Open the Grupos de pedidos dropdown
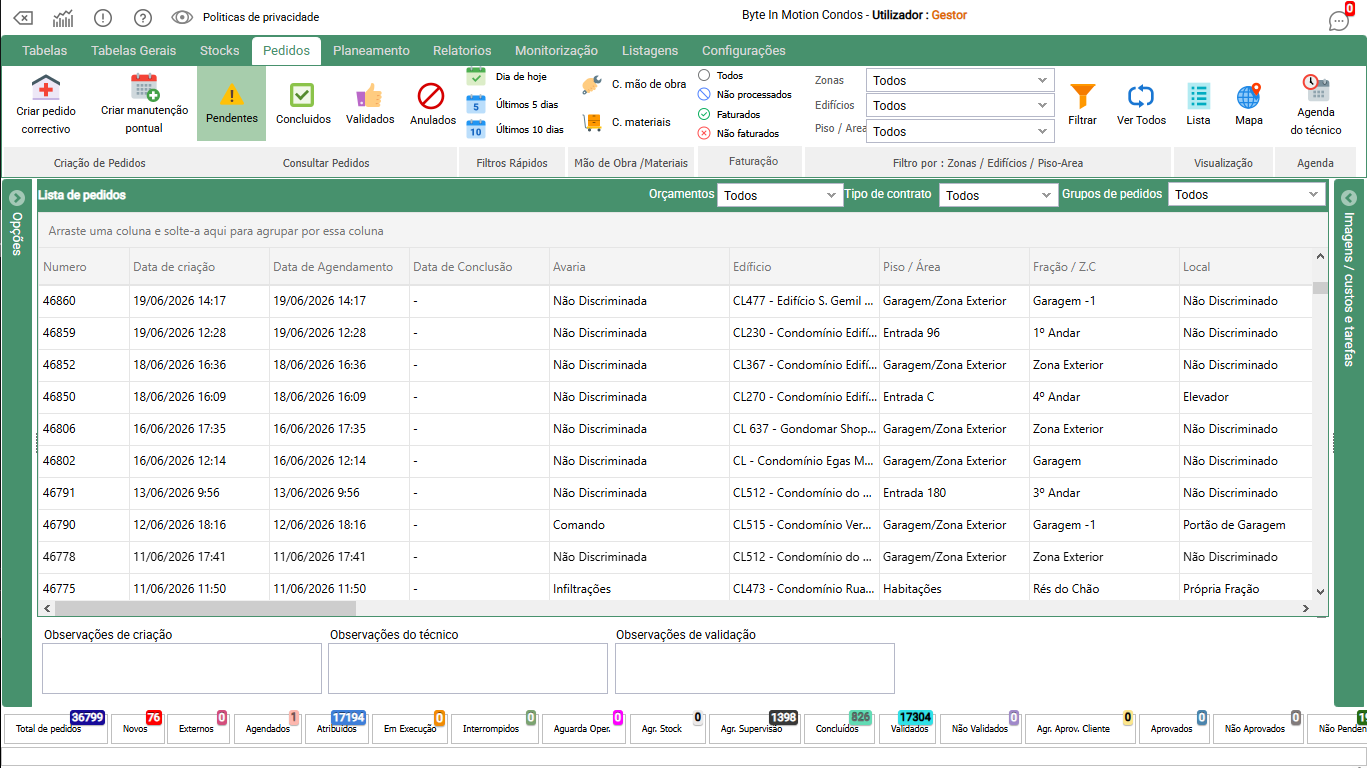This screenshot has height=768, width=1367. pyautogui.click(x=1247, y=195)
